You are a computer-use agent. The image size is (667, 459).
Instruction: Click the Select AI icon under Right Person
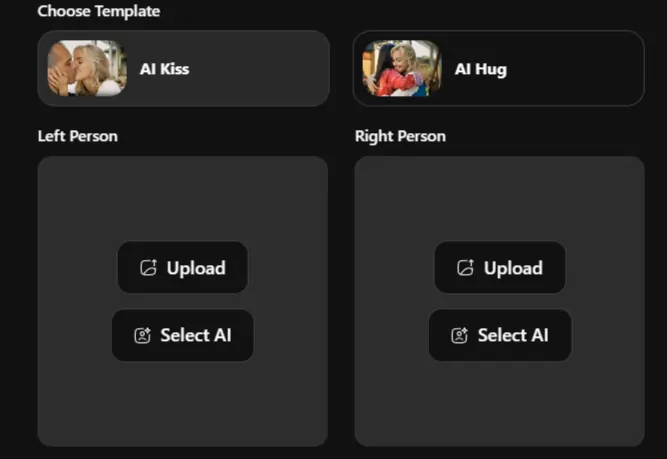459,336
